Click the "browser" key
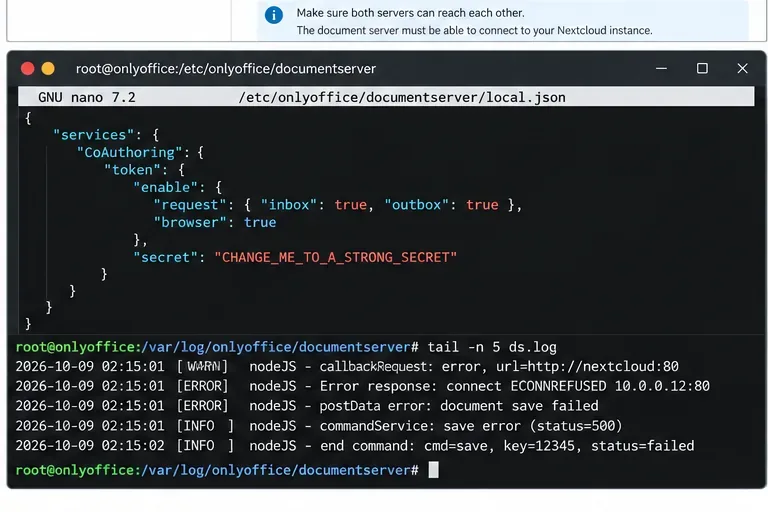Viewport: 768px width, 512px height. (190, 222)
